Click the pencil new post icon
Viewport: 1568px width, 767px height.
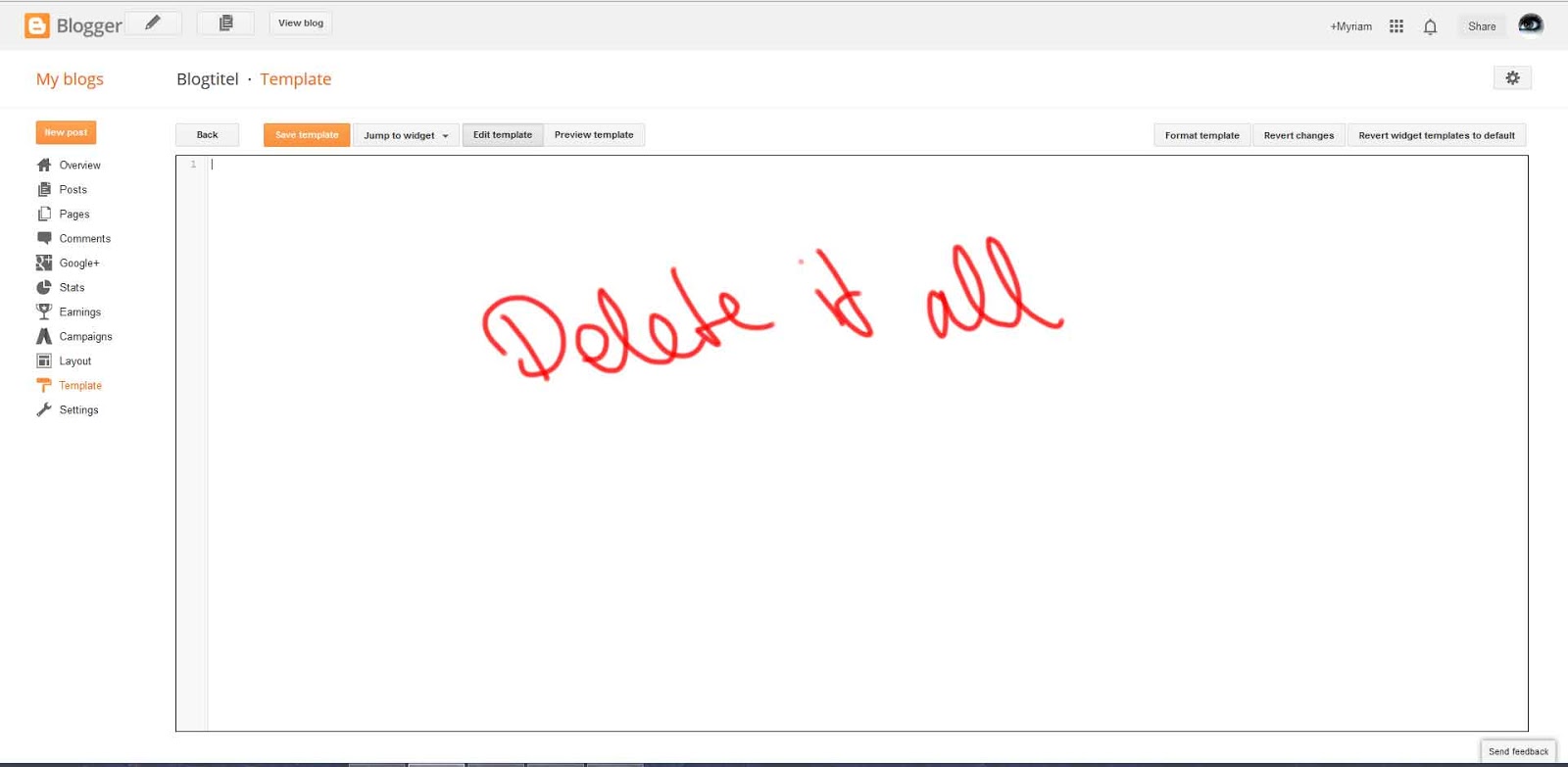[x=153, y=23]
